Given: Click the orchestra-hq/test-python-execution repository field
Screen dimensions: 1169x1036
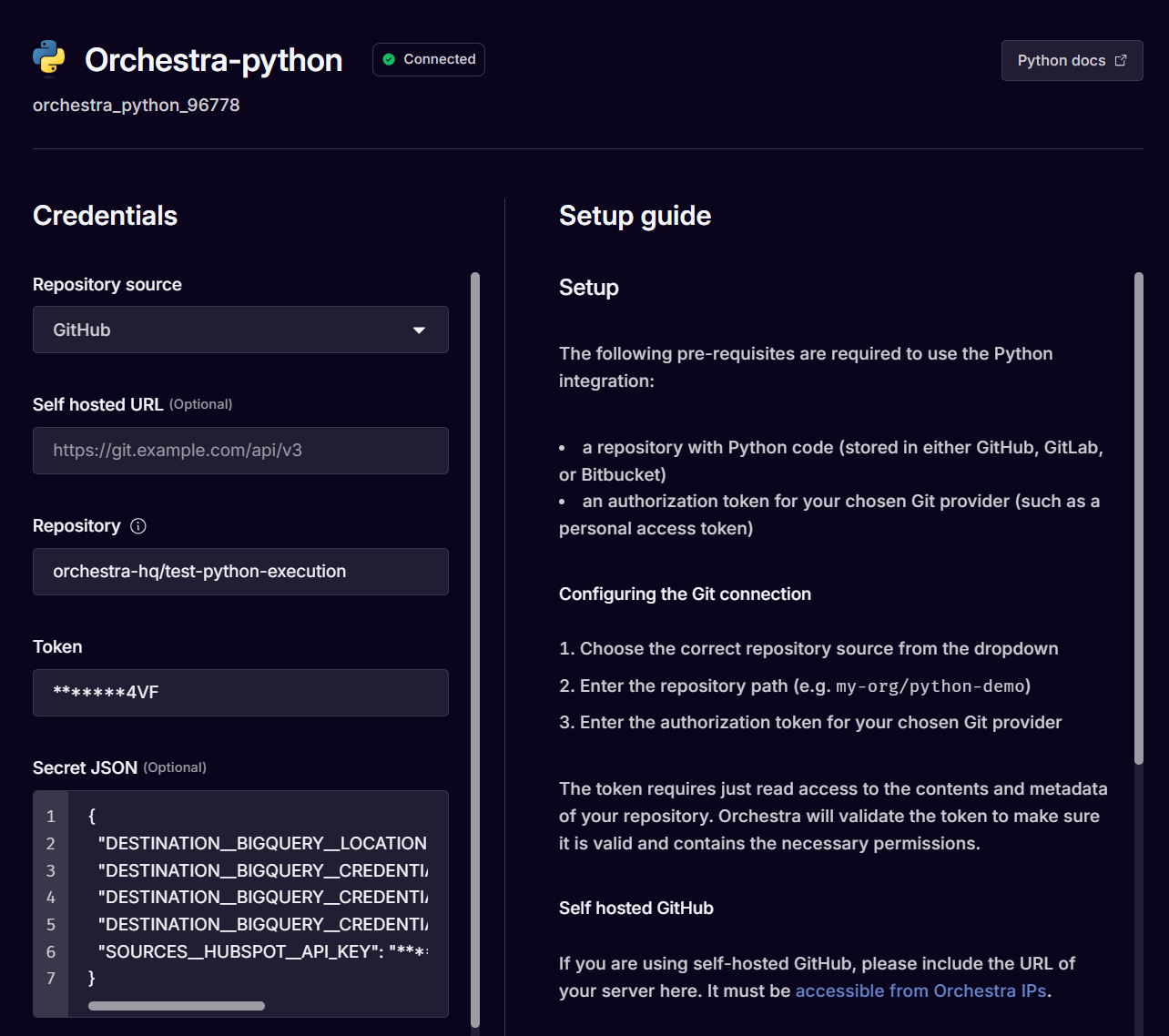Looking at the screenshot, I should tap(240, 572).
